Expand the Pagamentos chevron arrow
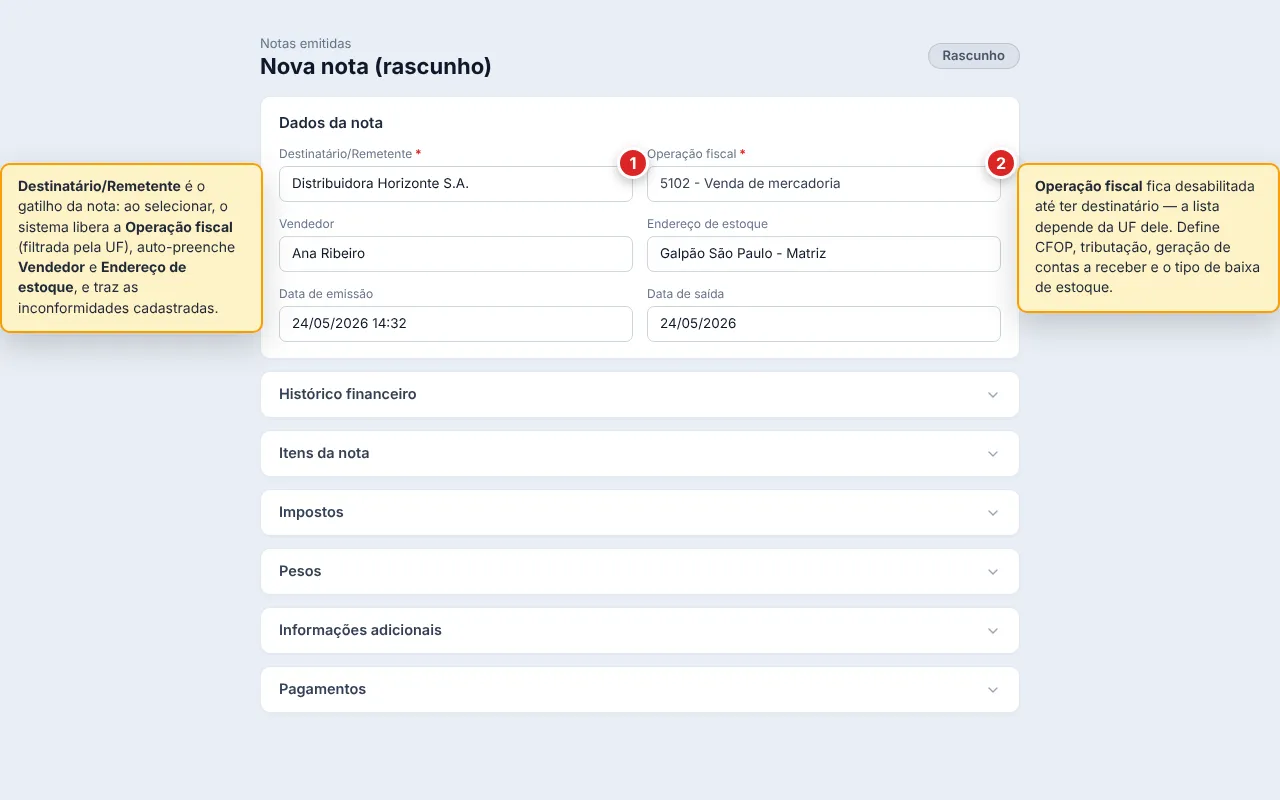 click(993, 690)
